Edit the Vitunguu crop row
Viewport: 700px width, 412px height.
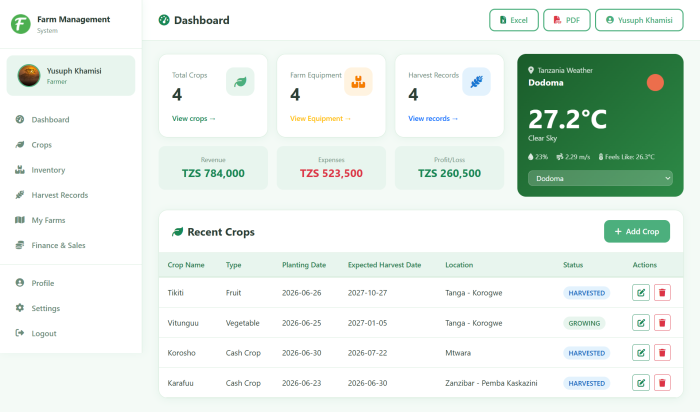coord(641,323)
